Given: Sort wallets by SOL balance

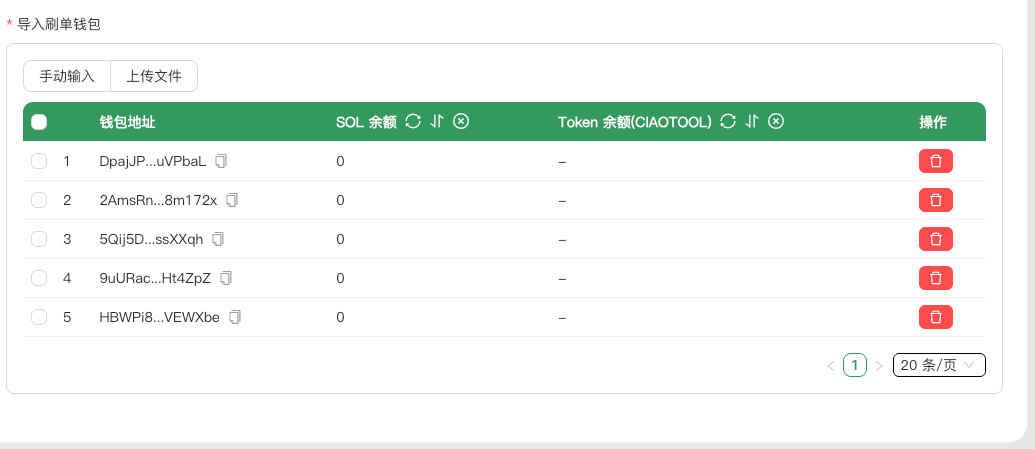Looking at the screenshot, I should click(437, 121).
